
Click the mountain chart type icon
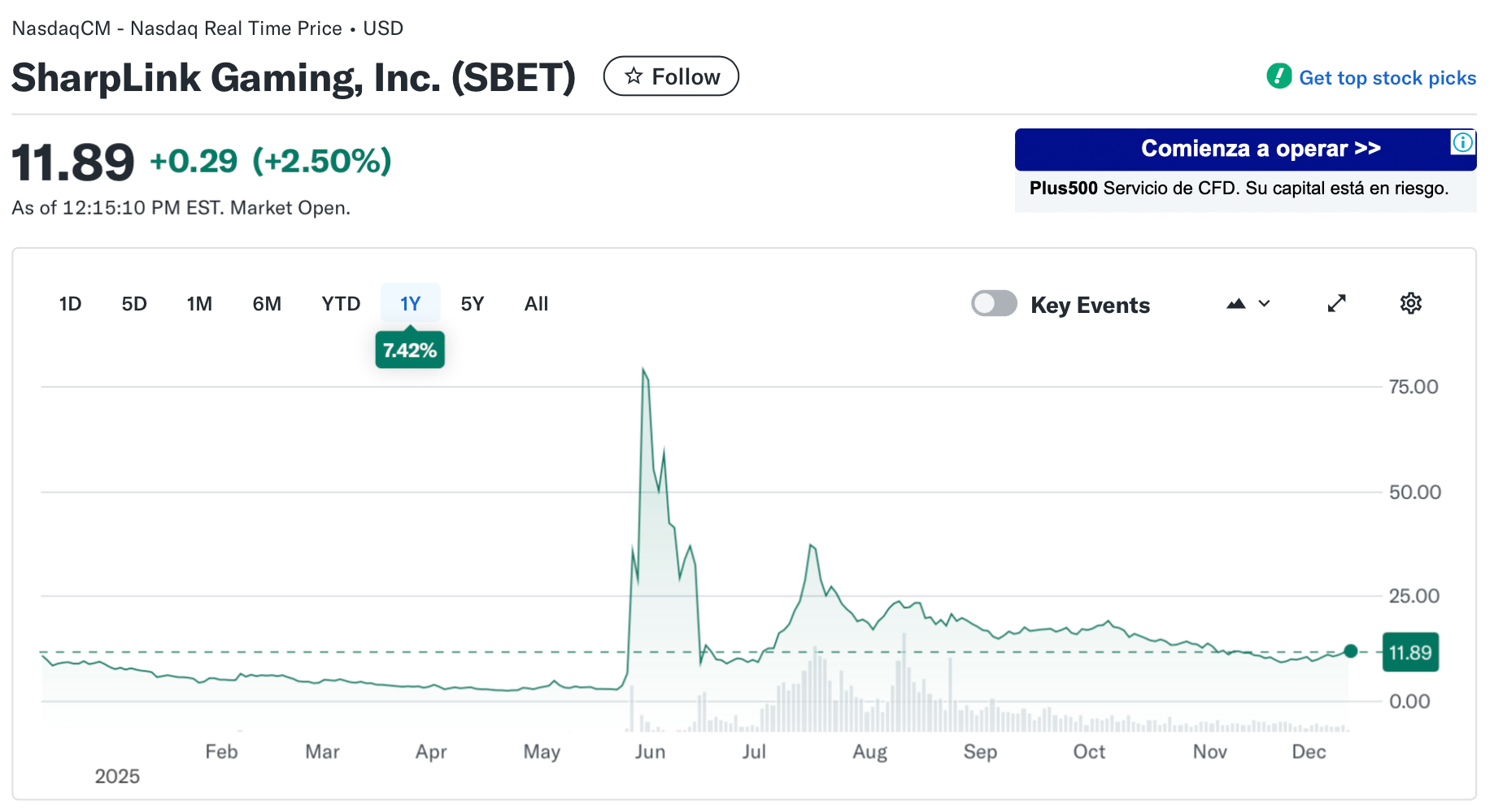[1235, 304]
